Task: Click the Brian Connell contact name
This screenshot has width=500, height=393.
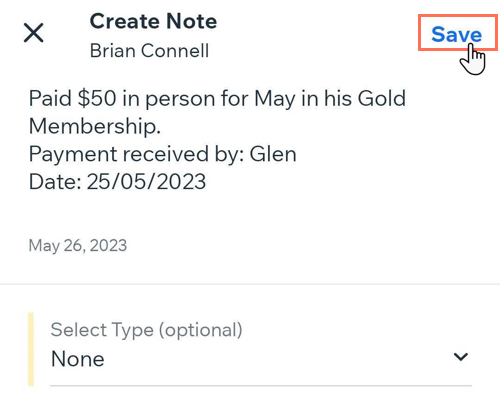Action: (x=149, y=51)
